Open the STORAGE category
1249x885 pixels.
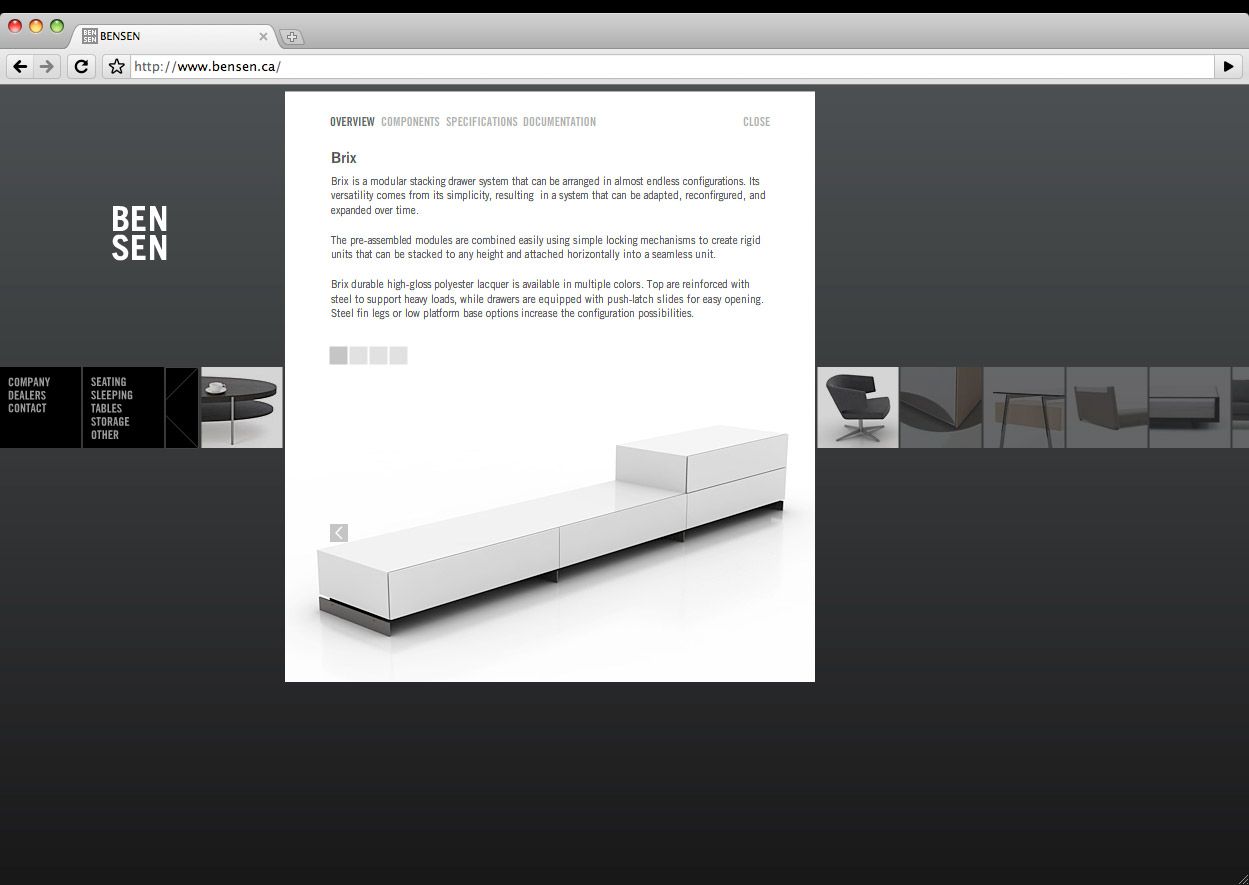(x=109, y=421)
